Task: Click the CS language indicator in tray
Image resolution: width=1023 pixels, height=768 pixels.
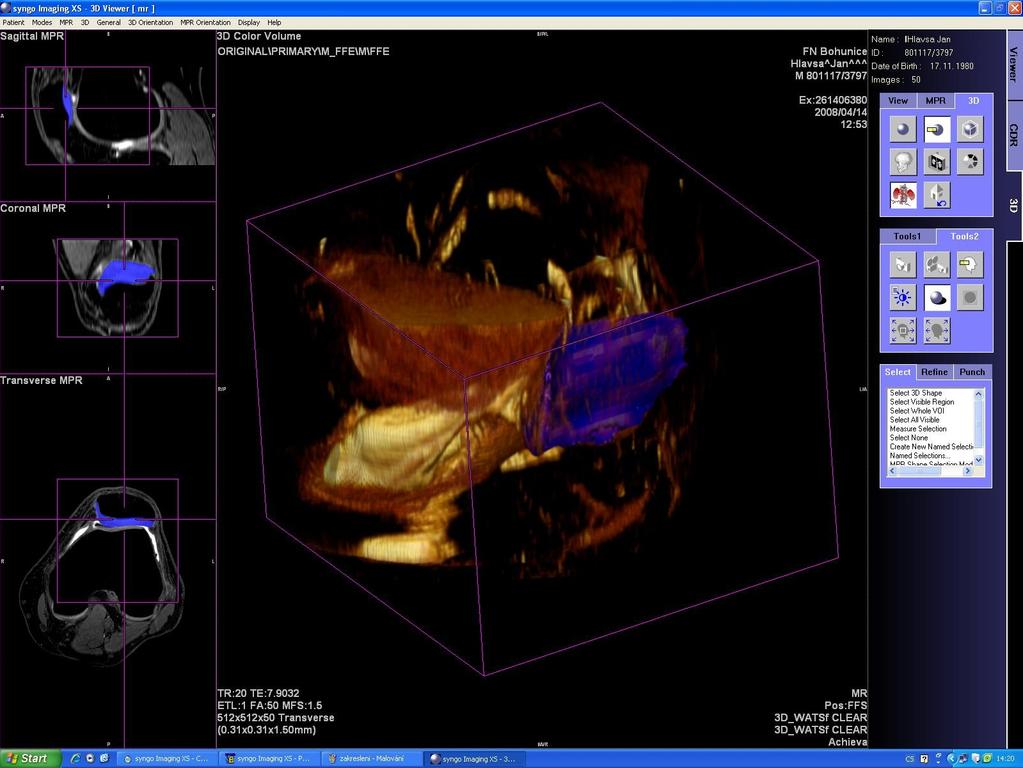Action: (909, 759)
